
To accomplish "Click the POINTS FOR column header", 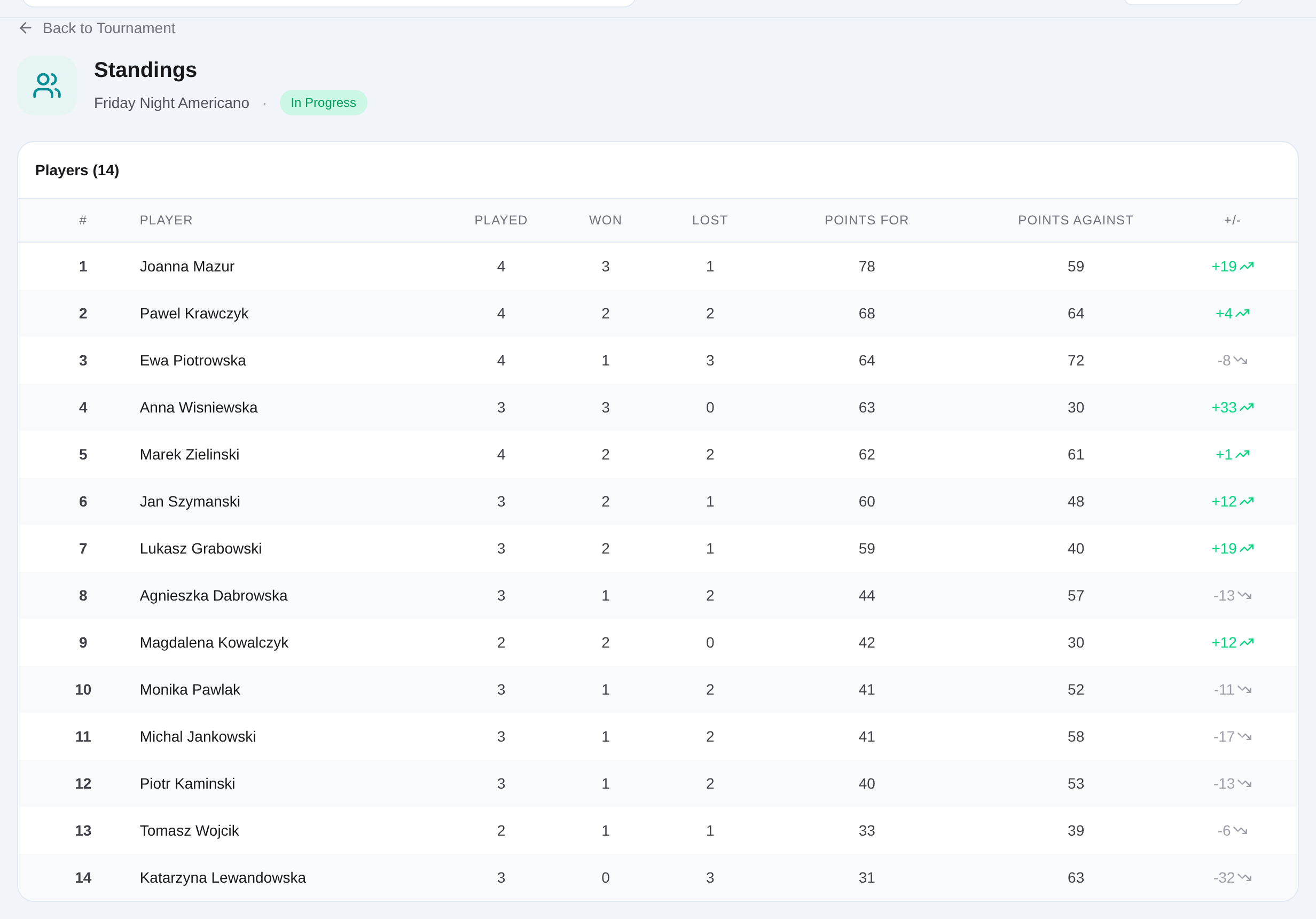I will point(867,220).
